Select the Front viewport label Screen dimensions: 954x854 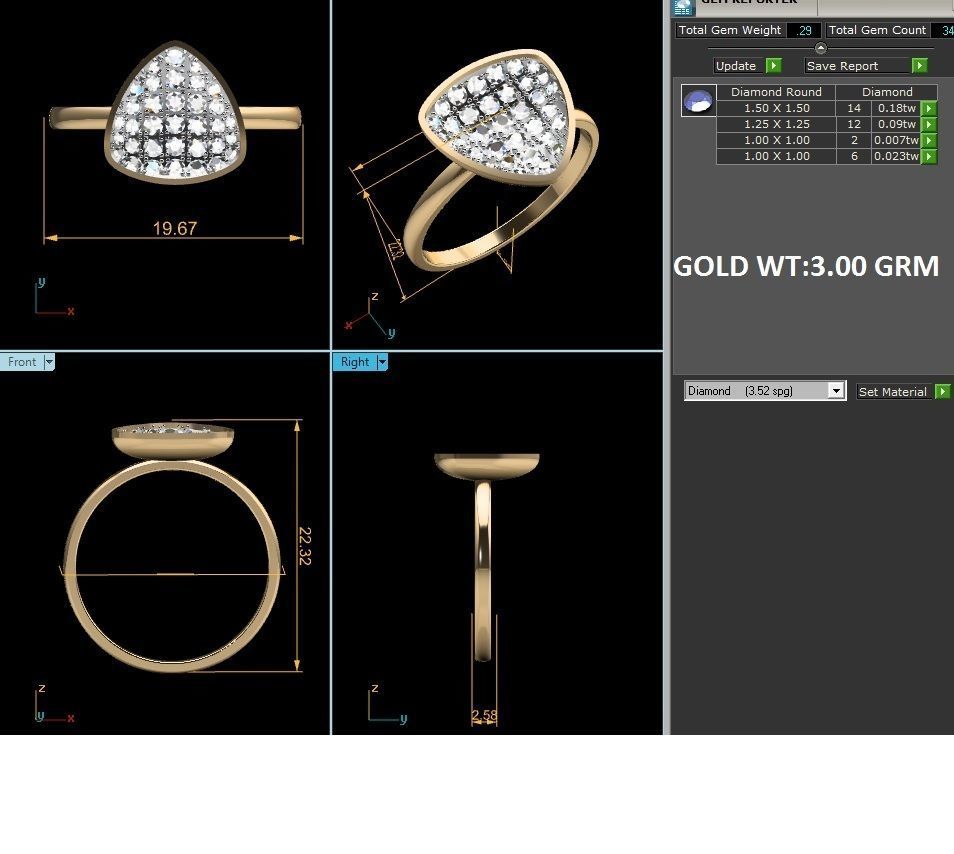[23, 362]
